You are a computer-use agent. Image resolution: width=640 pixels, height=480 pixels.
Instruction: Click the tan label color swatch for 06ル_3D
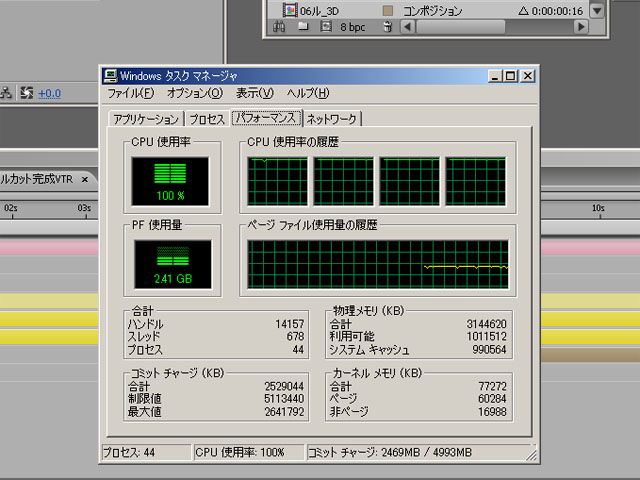(x=388, y=11)
